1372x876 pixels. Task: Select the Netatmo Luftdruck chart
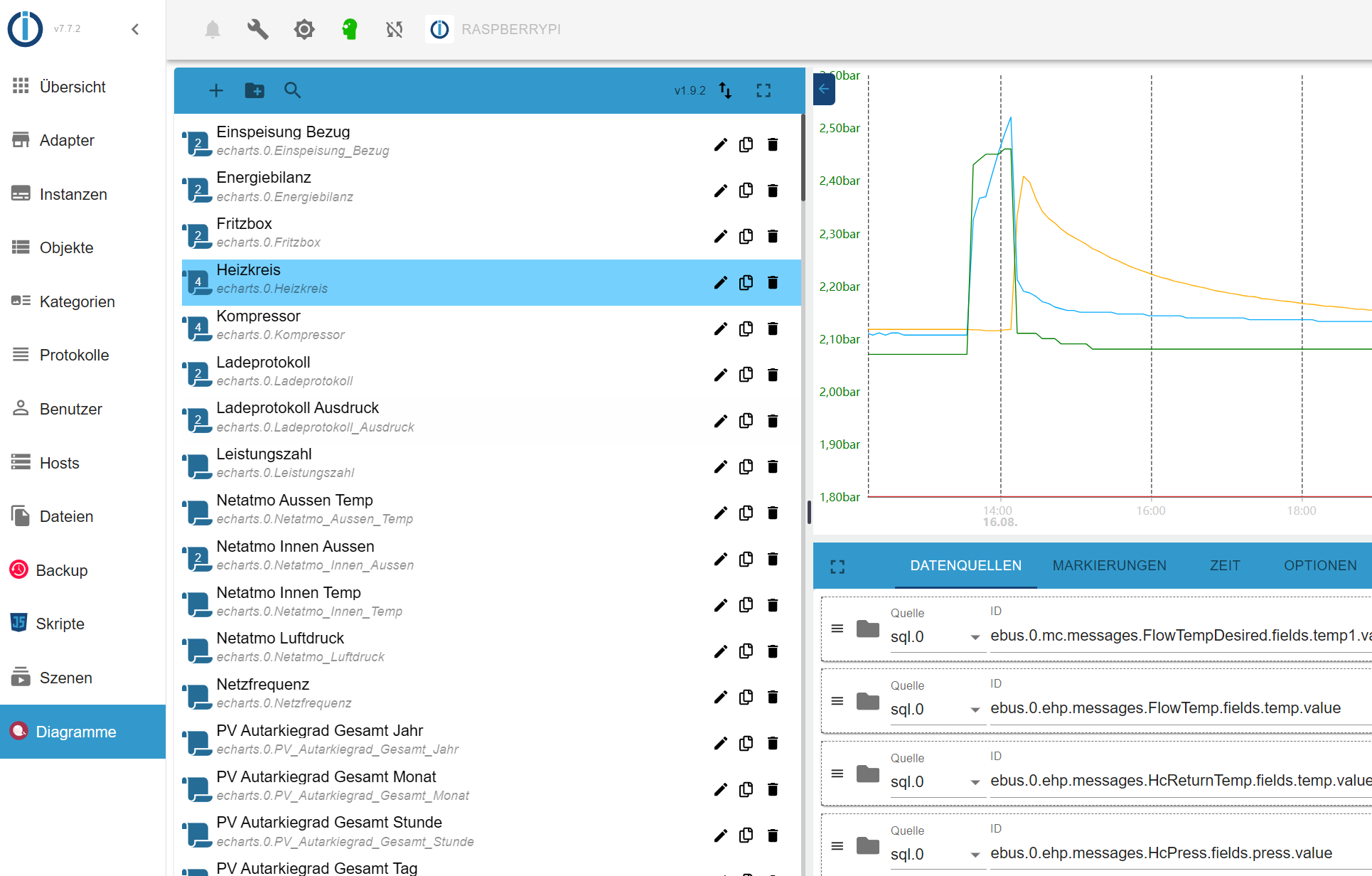pos(491,651)
